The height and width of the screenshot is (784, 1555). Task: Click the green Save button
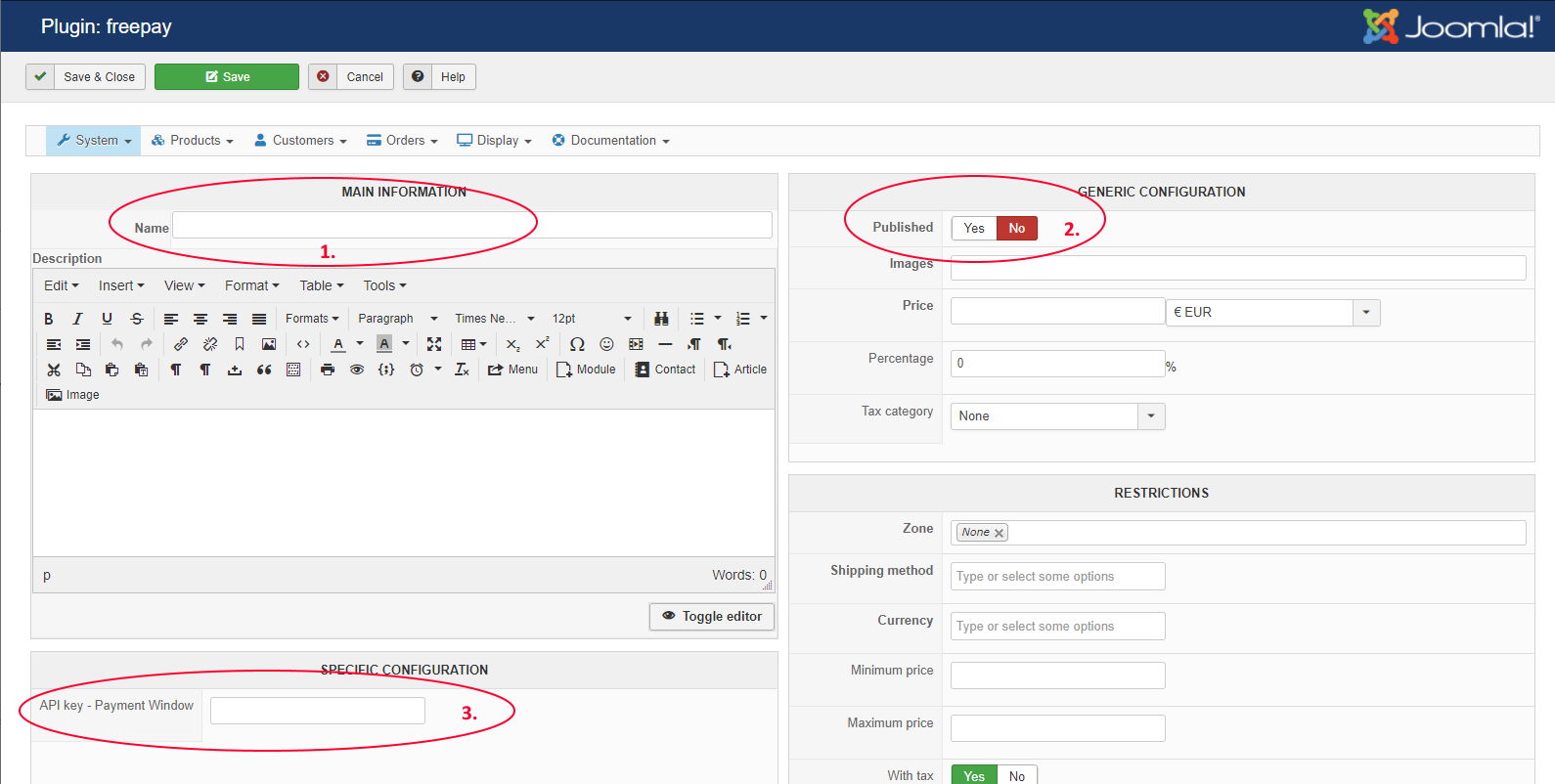pyautogui.click(x=227, y=77)
